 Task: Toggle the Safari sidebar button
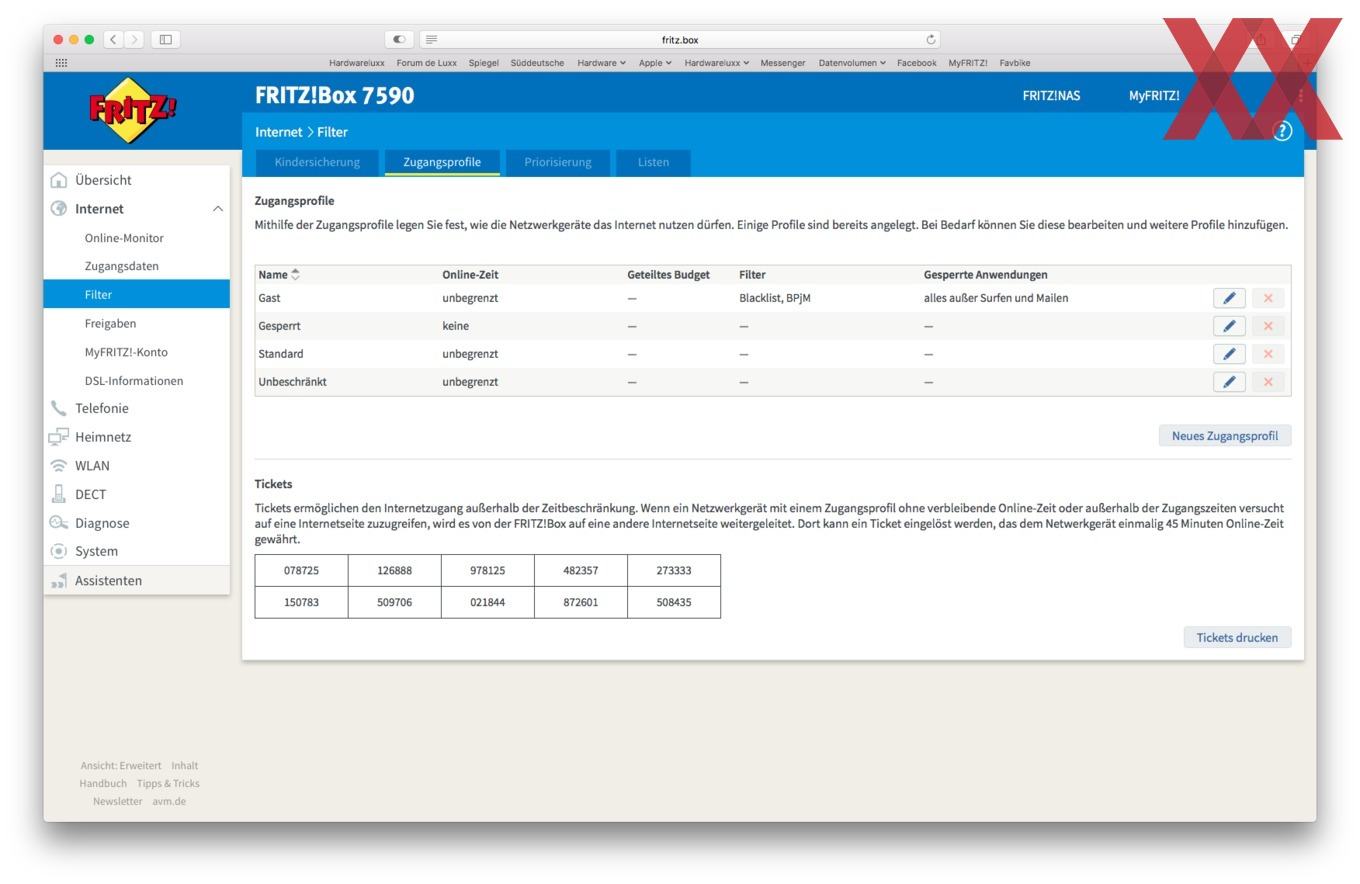coord(166,40)
